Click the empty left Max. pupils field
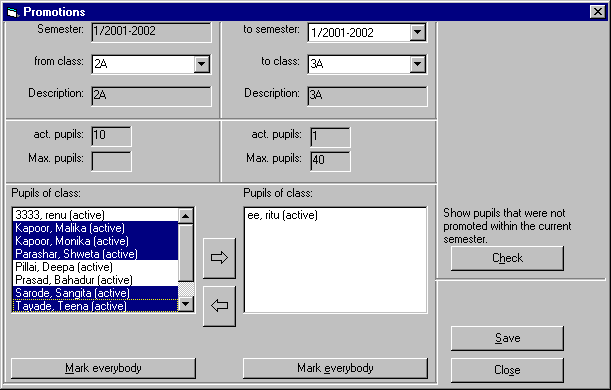The width and height of the screenshot is (611, 390). [111, 161]
